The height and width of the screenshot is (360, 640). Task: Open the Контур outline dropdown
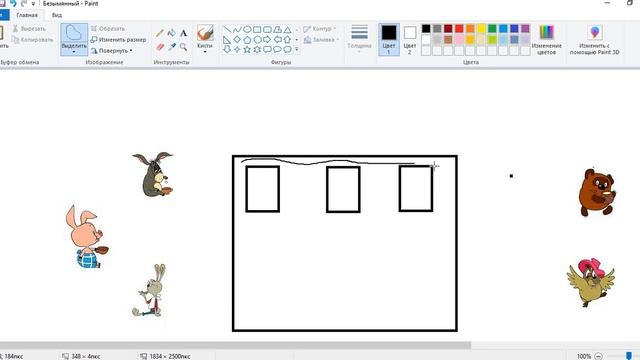pos(320,29)
